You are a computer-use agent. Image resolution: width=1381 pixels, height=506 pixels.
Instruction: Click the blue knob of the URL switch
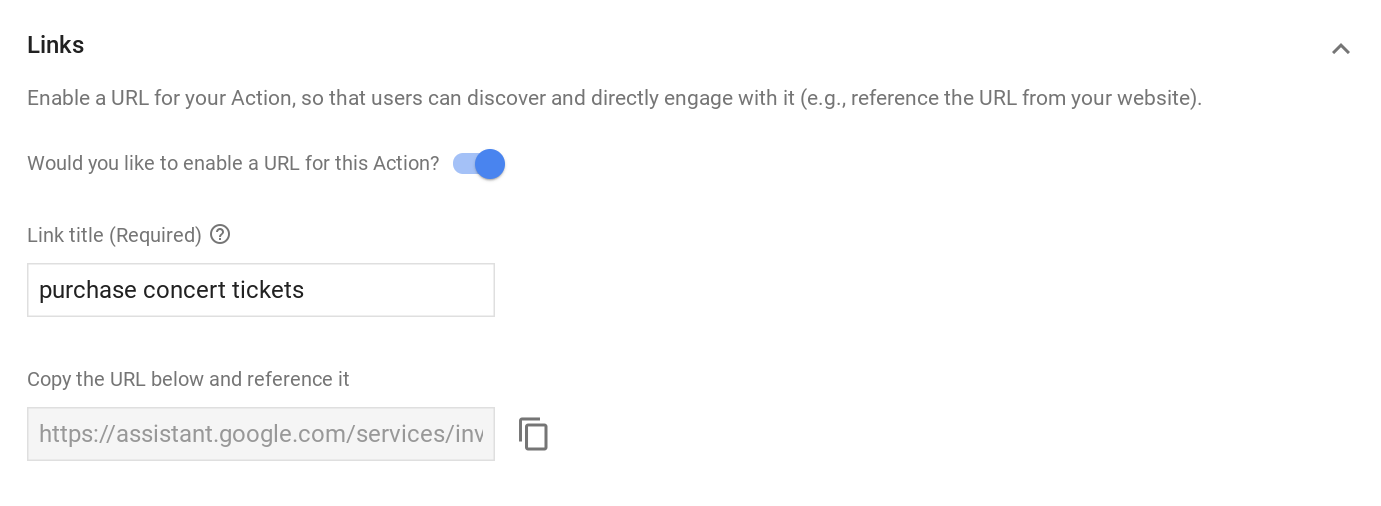tap(490, 164)
